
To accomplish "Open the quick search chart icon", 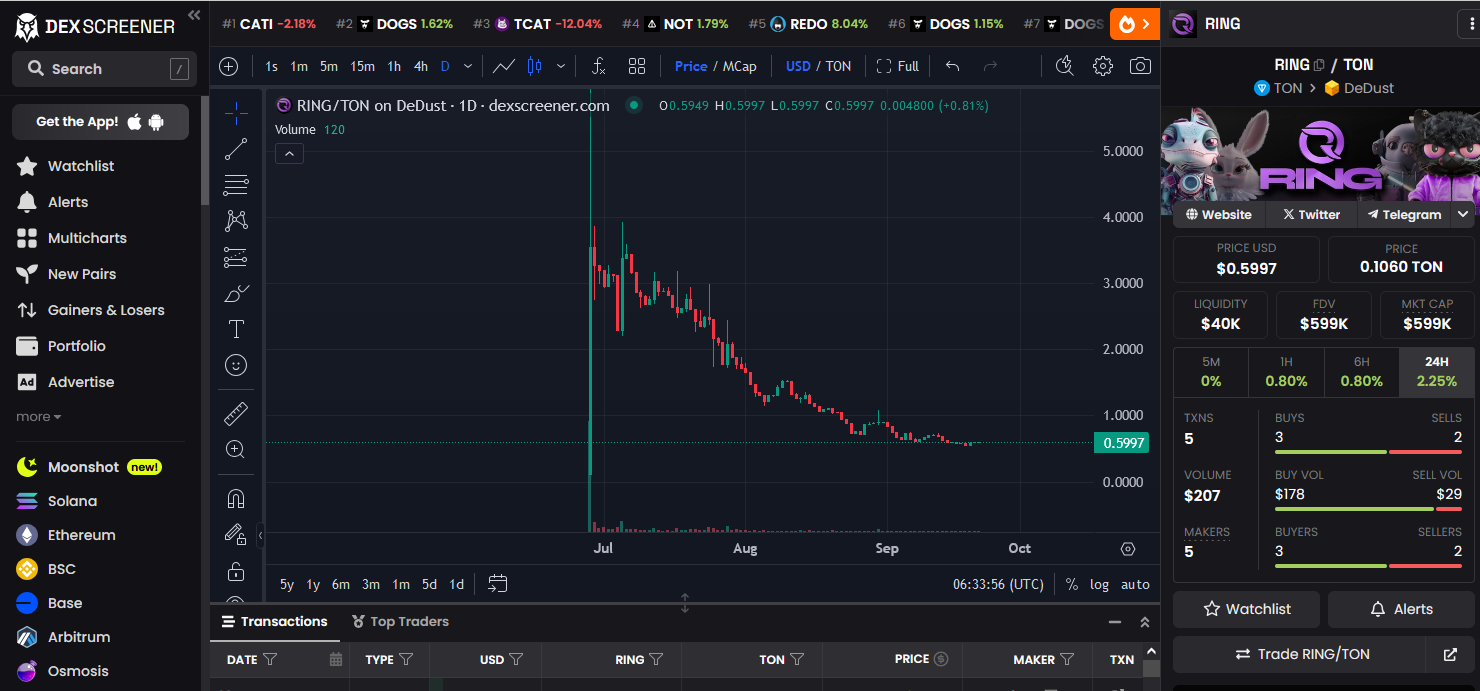I will (x=1064, y=66).
